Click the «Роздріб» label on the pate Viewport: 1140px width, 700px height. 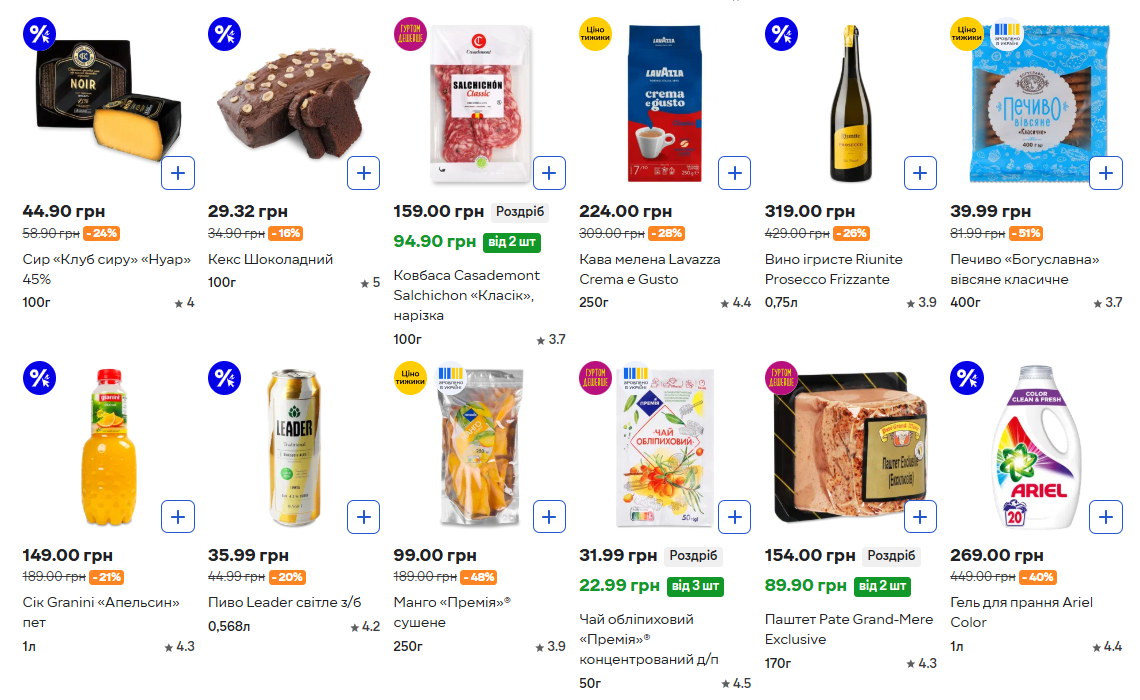pyautogui.click(x=890, y=556)
